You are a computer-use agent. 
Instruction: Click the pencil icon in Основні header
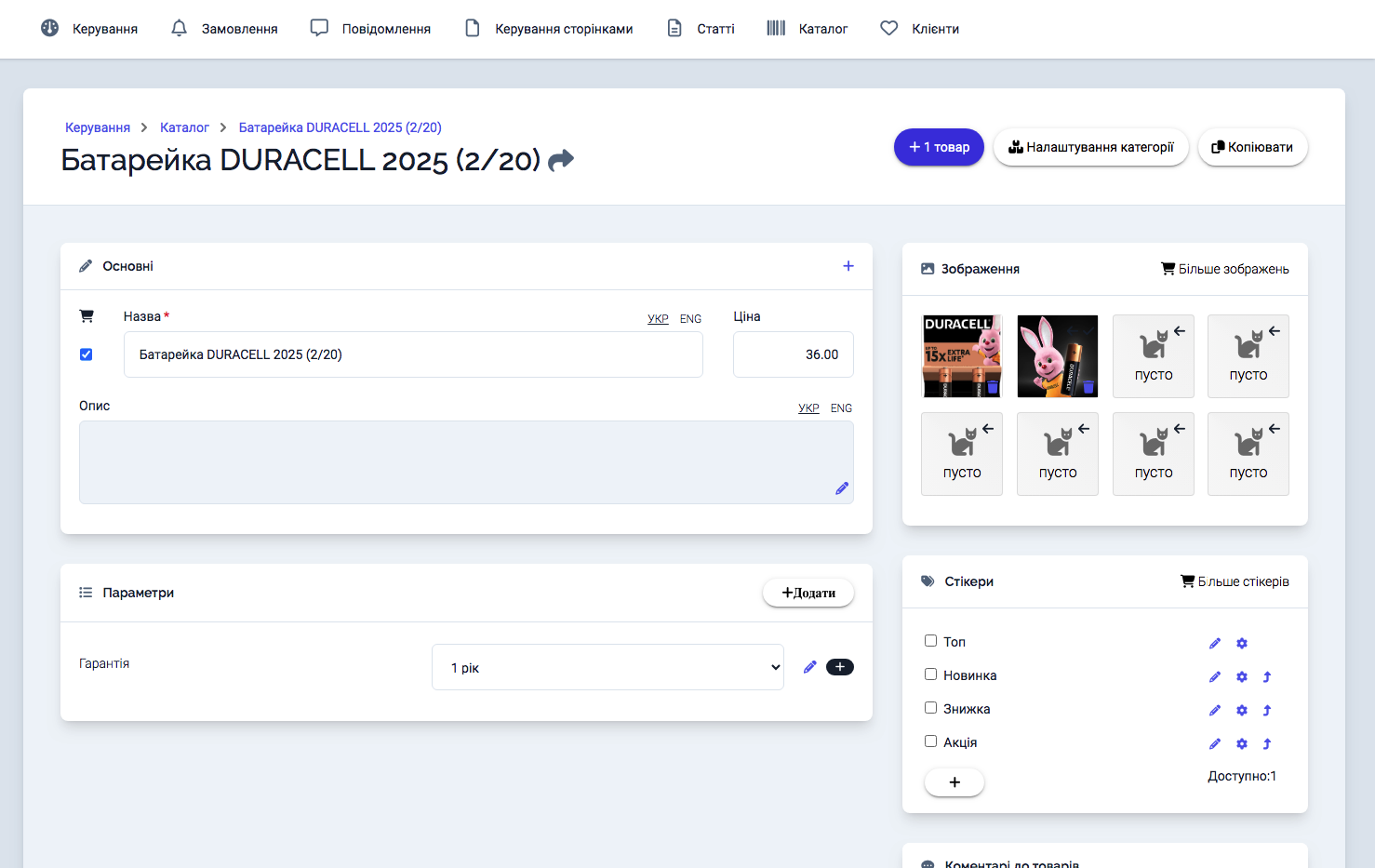click(86, 266)
